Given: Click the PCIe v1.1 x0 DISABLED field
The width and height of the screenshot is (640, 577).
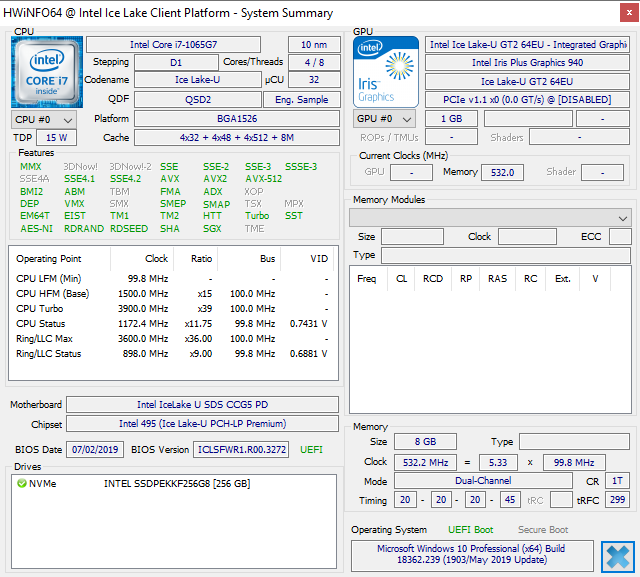Looking at the screenshot, I should pos(527,100).
